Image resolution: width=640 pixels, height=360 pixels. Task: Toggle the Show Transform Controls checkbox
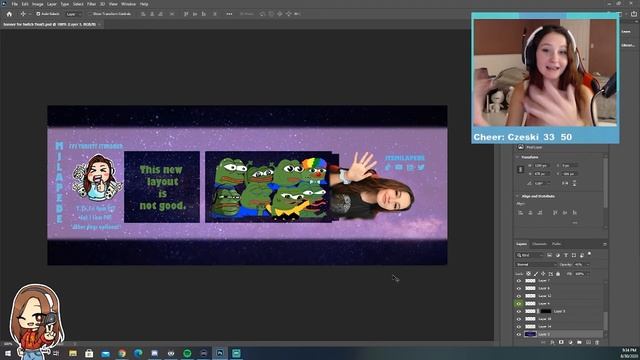click(x=91, y=14)
